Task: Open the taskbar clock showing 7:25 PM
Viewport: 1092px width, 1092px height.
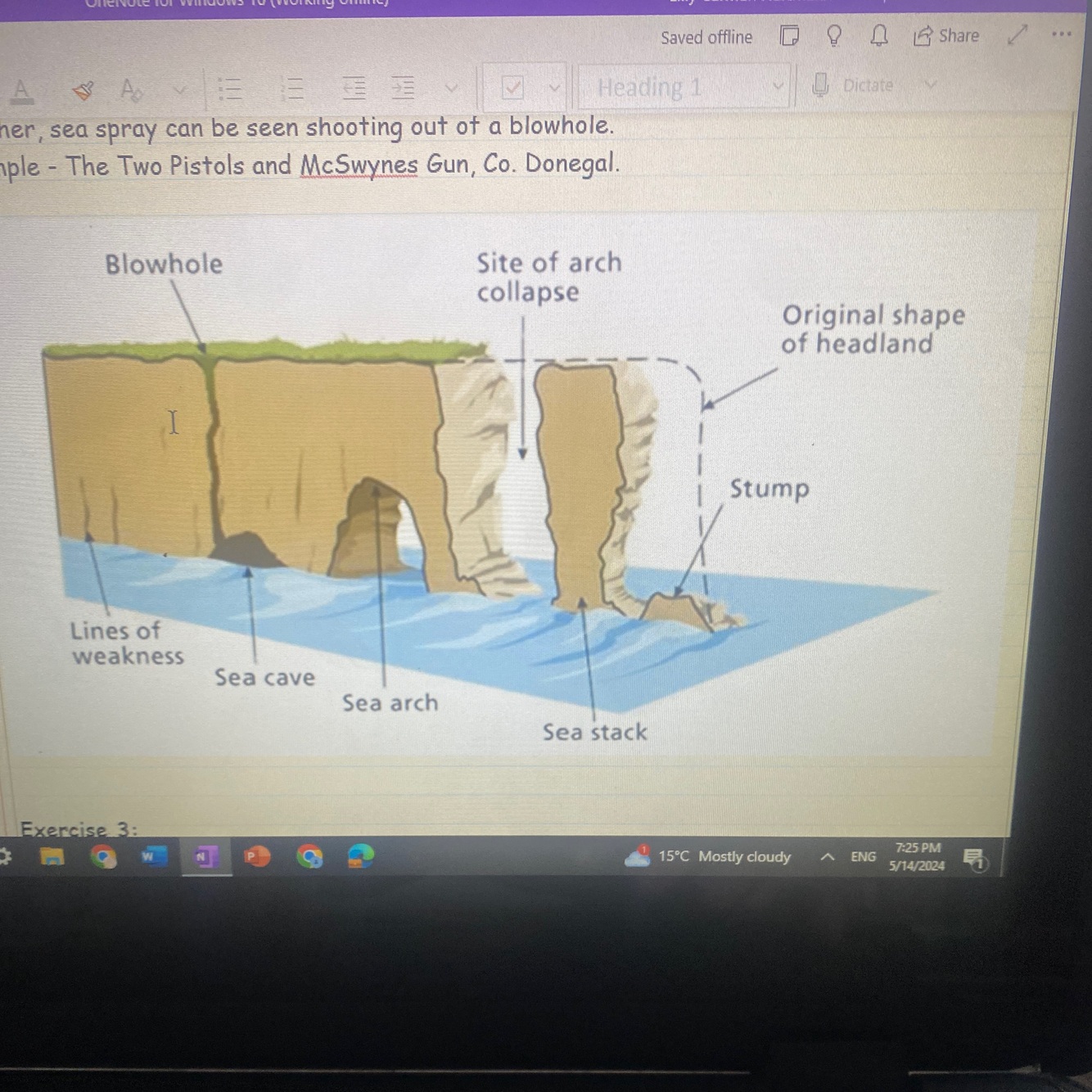Action: coord(917,857)
